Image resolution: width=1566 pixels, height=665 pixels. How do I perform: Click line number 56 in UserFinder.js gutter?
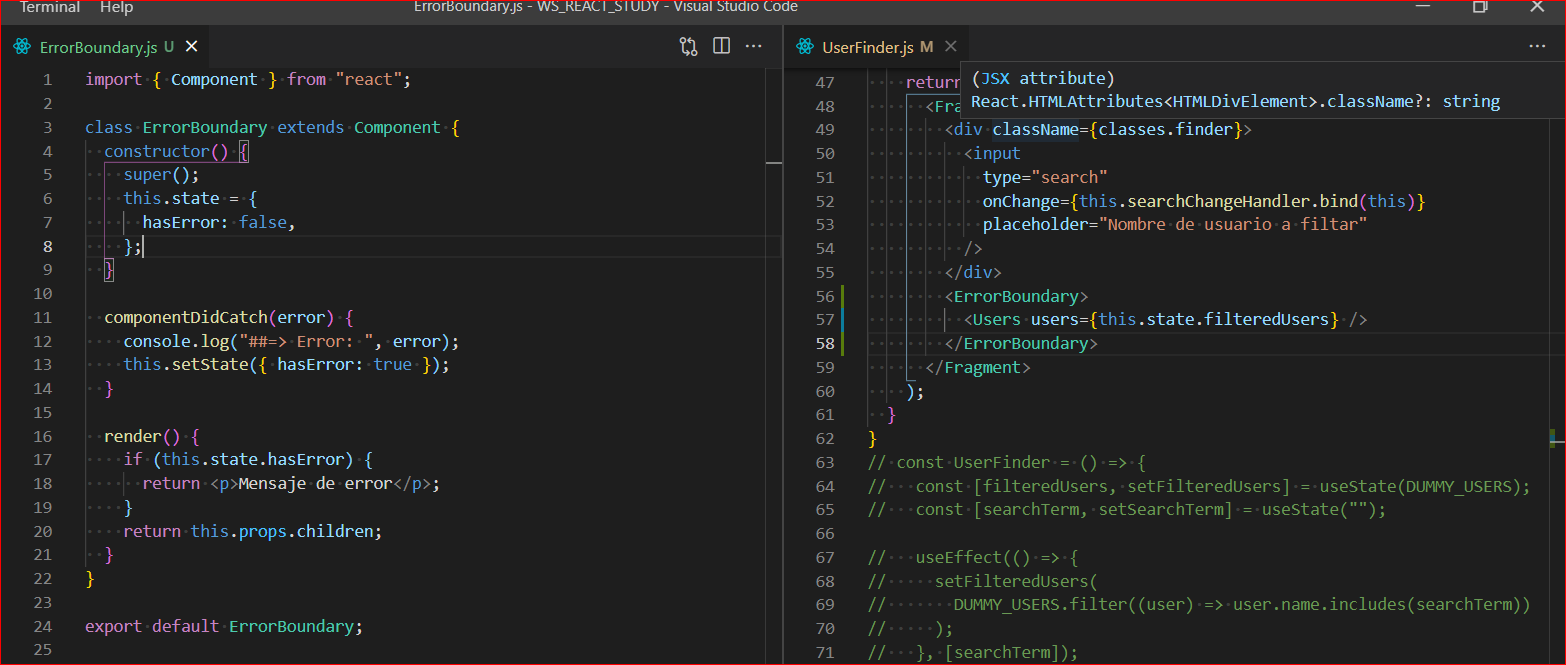[x=825, y=296]
